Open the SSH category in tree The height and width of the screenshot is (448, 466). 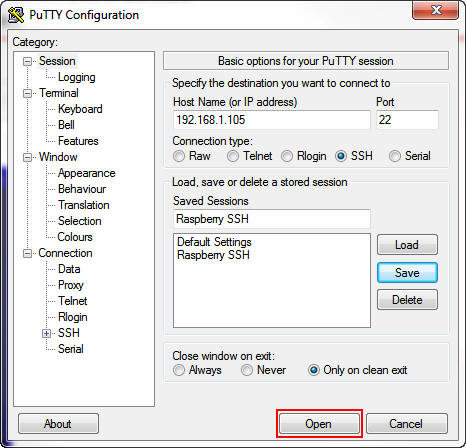[x=68, y=333]
